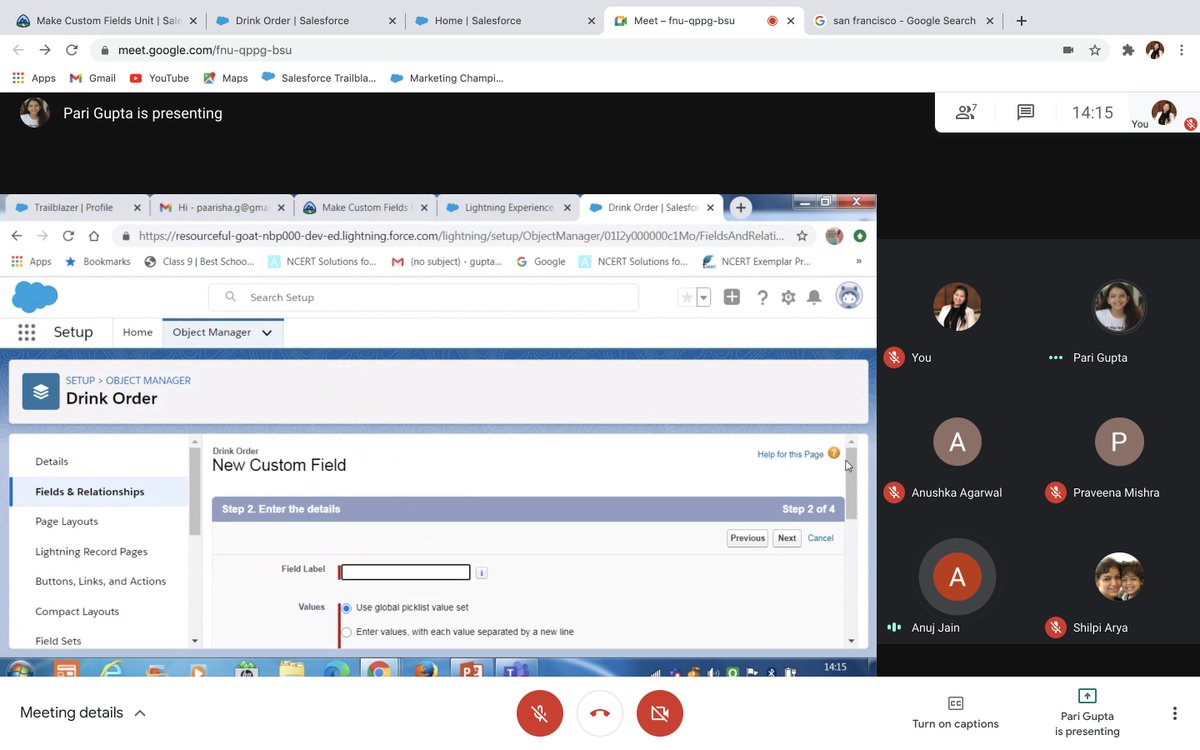Open the Einstein avatar in Salesforce header
Screen dimensions: 1200x750
point(849,295)
